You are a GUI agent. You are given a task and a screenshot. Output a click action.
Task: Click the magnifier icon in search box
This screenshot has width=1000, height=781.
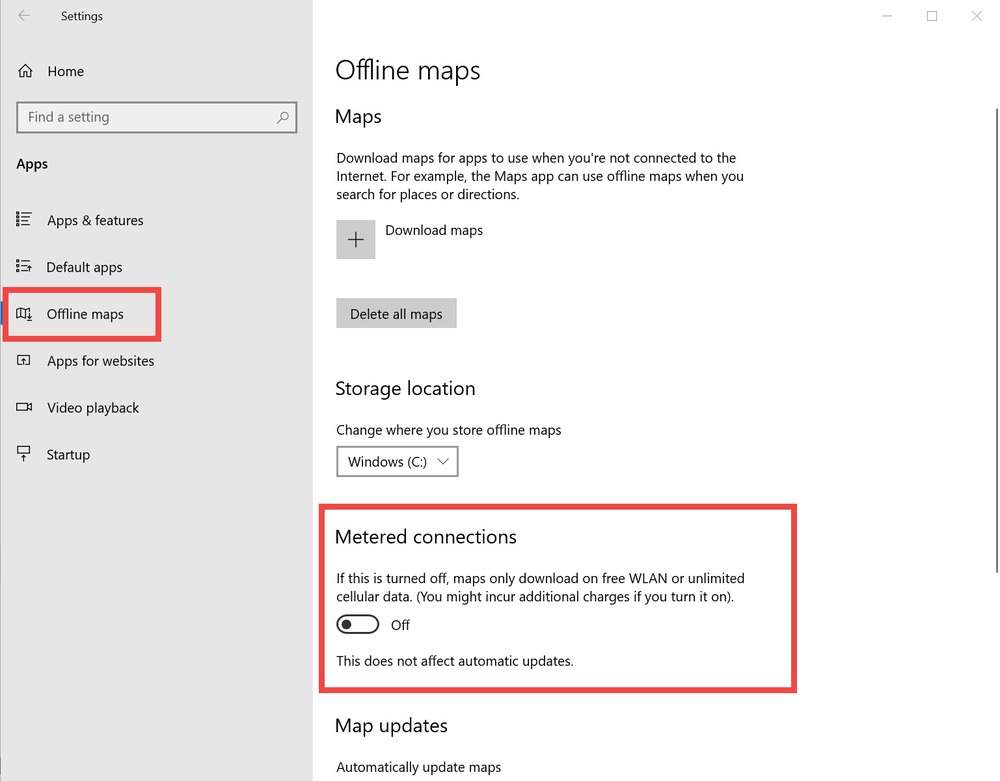point(283,117)
